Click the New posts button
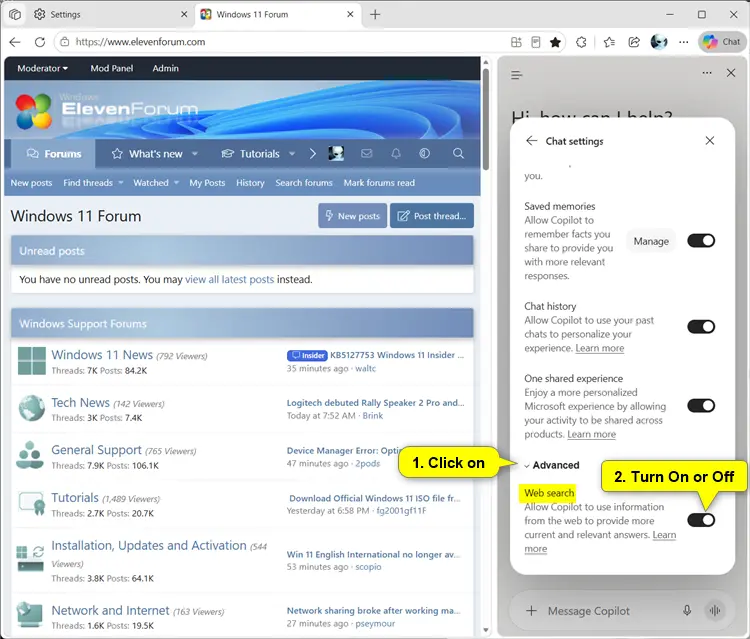The height and width of the screenshot is (639, 750). pyautogui.click(x=353, y=216)
